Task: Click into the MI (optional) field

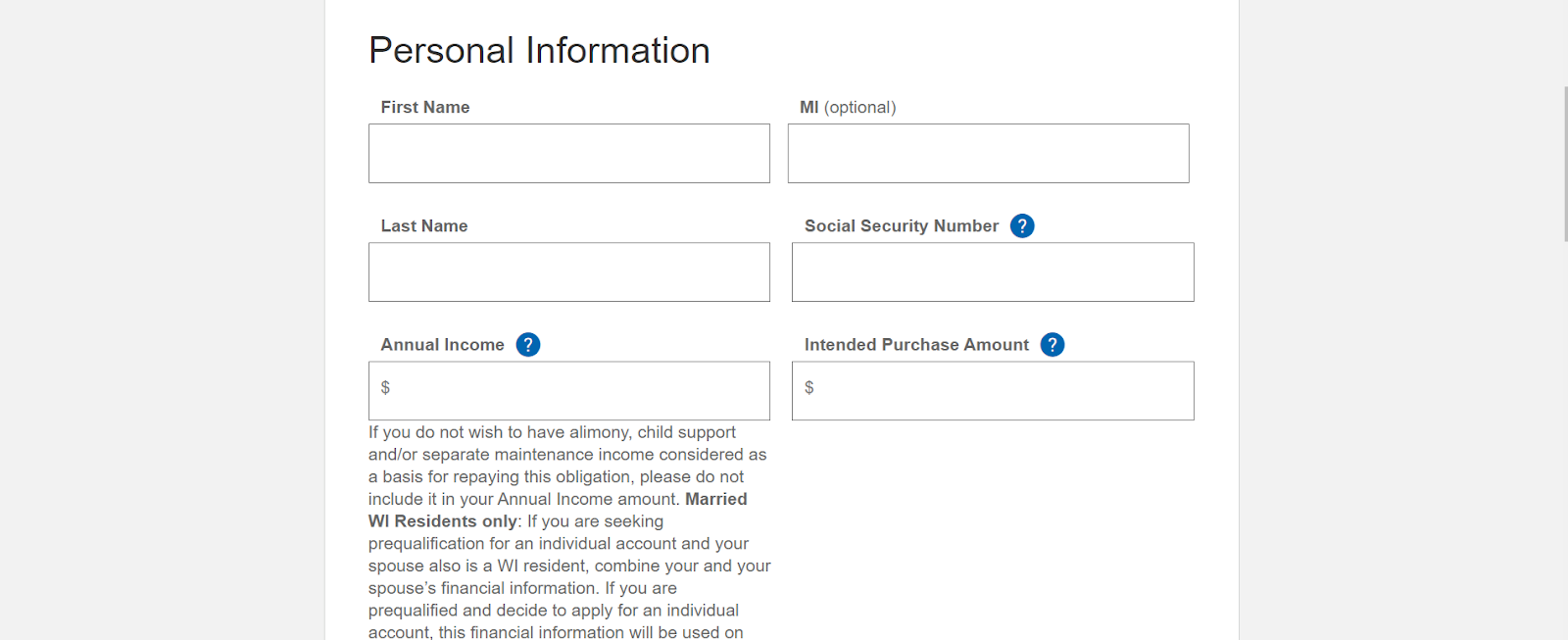Action: (988, 154)
